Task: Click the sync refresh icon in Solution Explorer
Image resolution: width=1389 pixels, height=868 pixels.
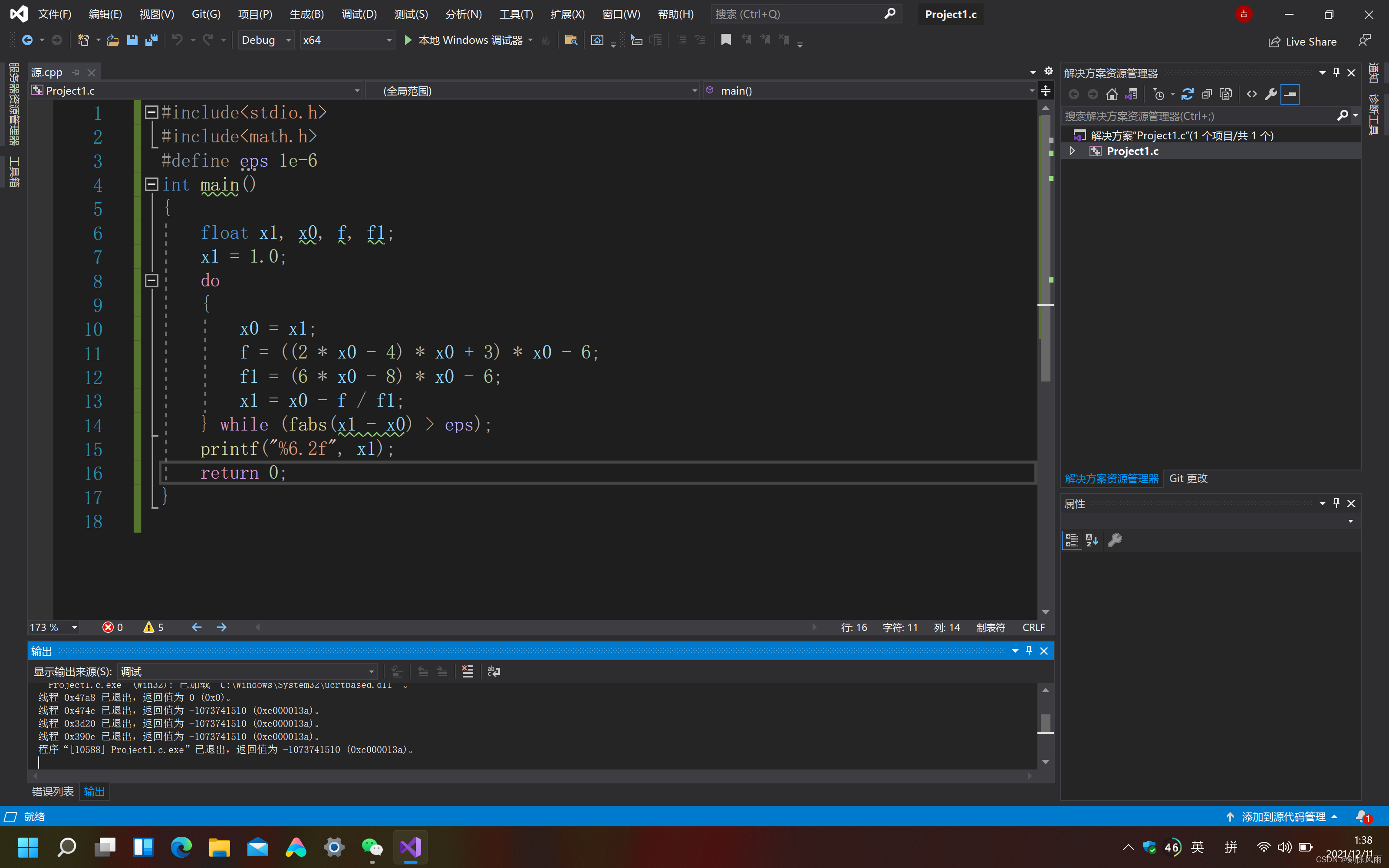Action: [1188, 94]
